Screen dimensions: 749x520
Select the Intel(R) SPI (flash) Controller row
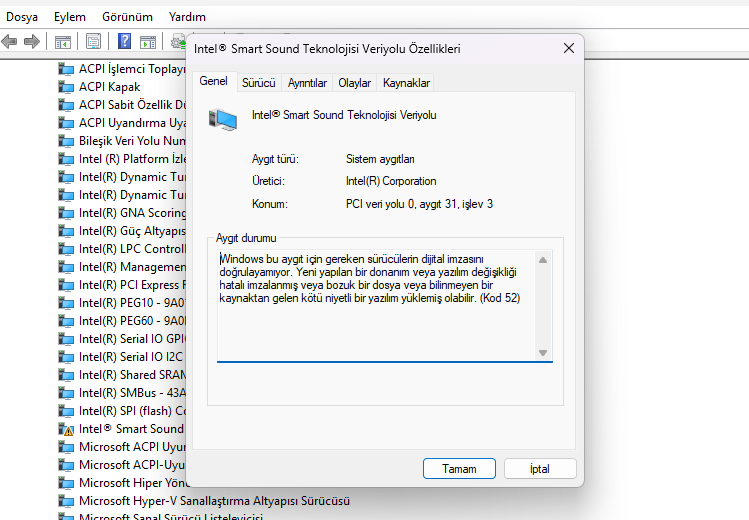click(122, 411)
